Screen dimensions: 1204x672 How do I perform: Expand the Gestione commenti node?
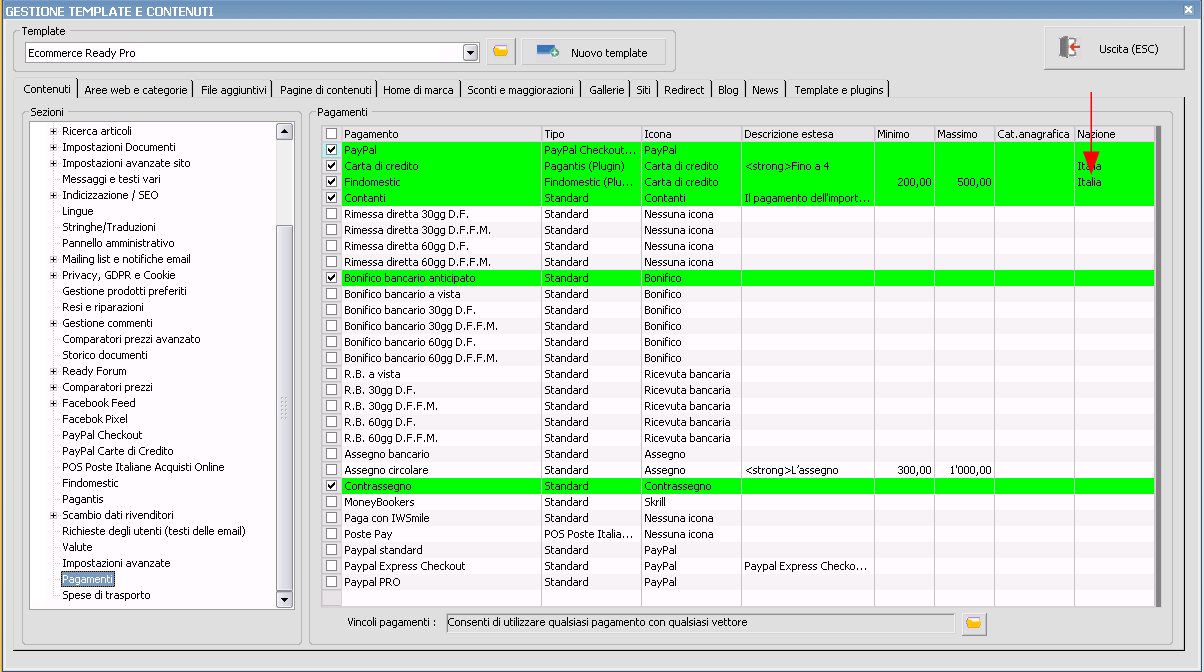pos(53,323)
